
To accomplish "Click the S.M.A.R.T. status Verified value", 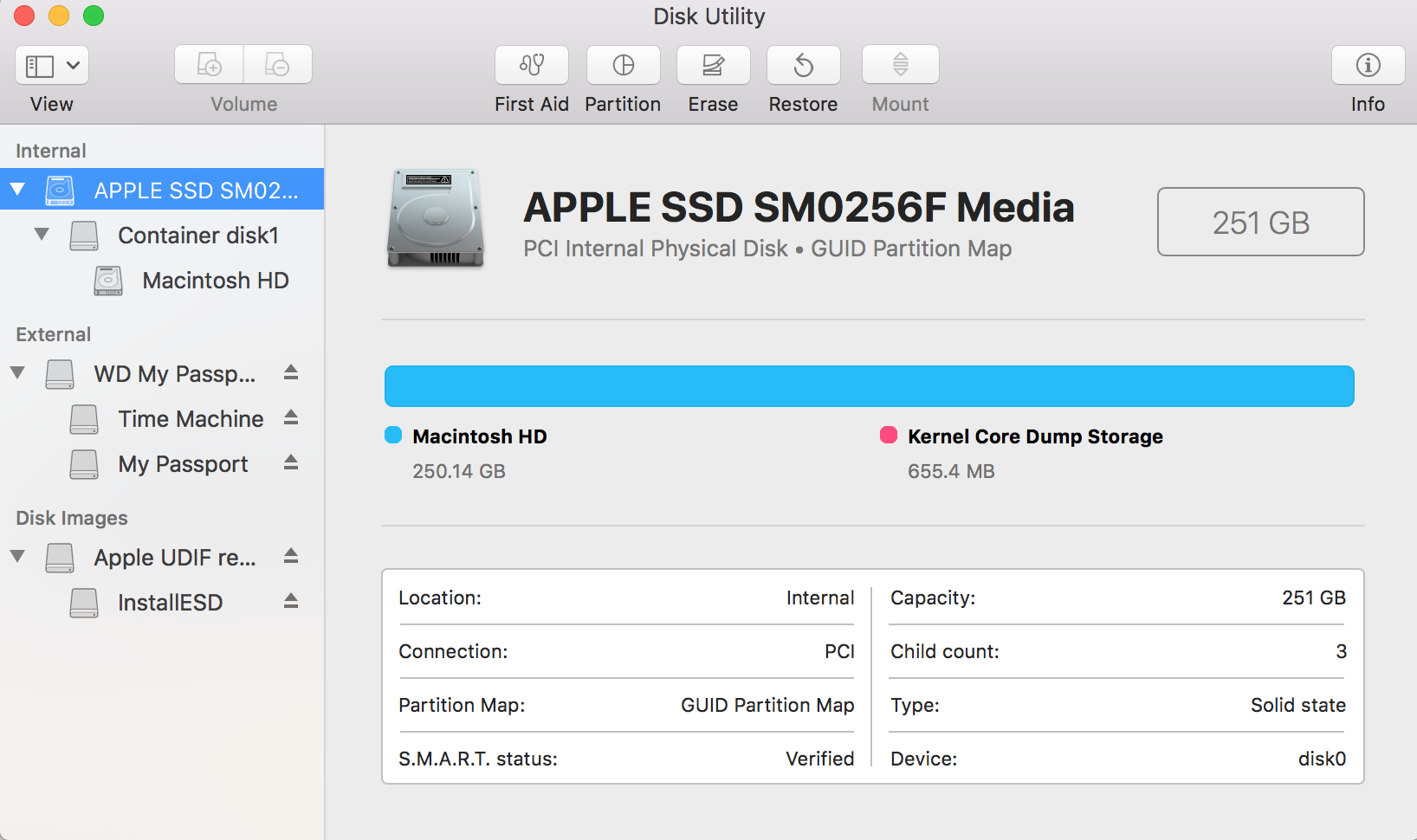I will coord(819,759).
